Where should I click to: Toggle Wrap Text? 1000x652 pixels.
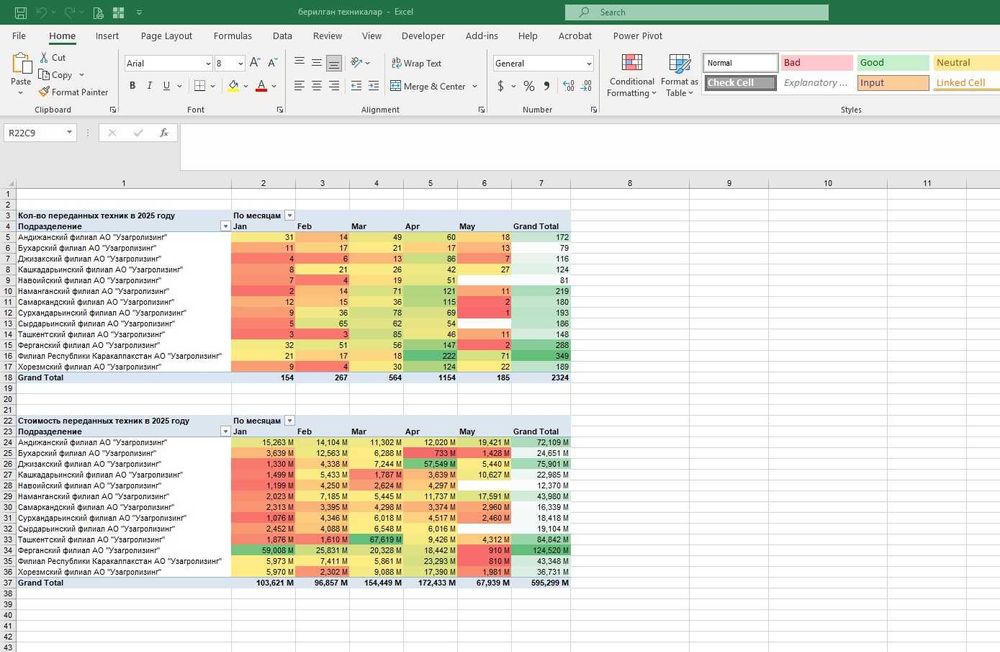coord(416,63)
